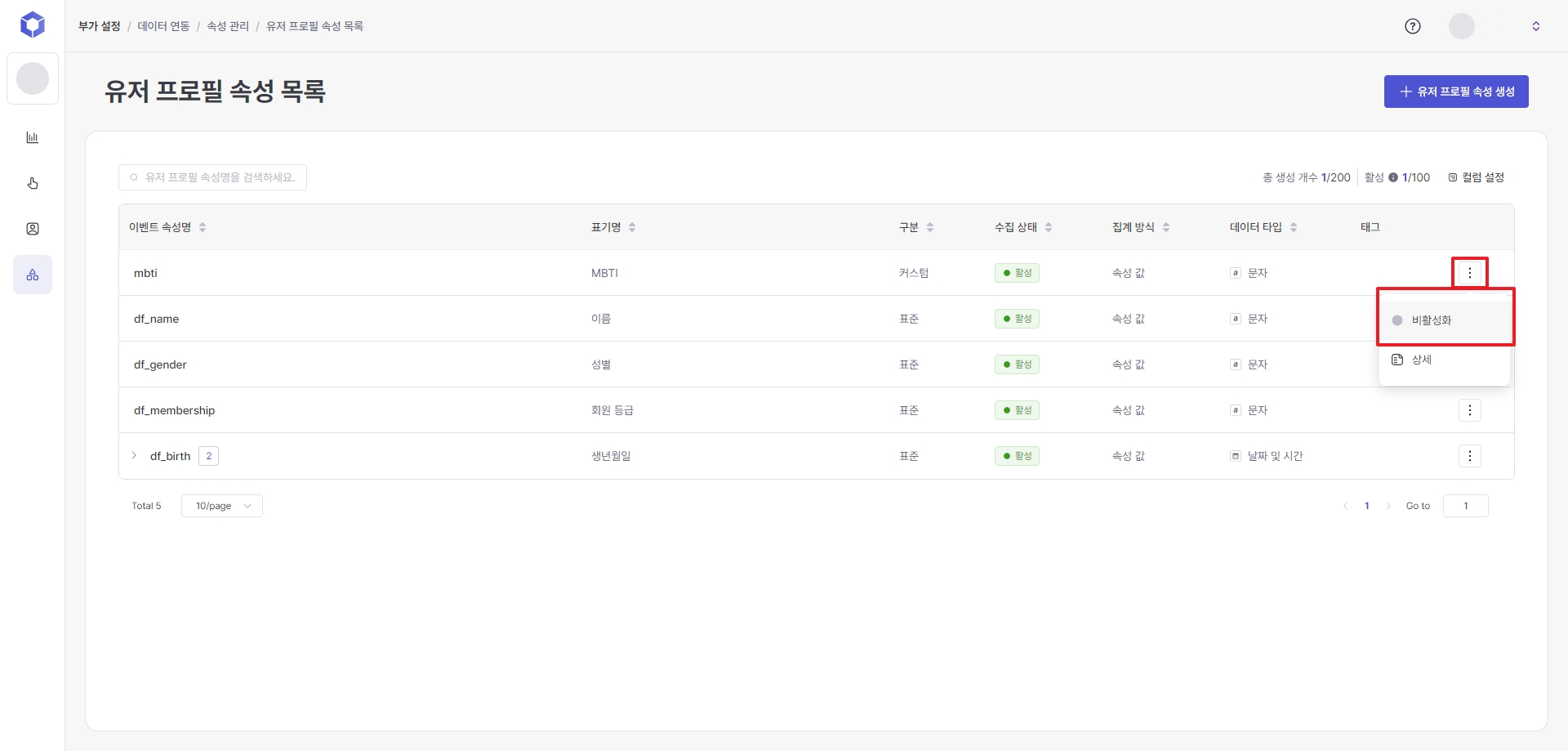This screenshot has height=751, width=1568.
Task: Select 비활성화 to deactivate the property
Action: (x=1432, y=320)
